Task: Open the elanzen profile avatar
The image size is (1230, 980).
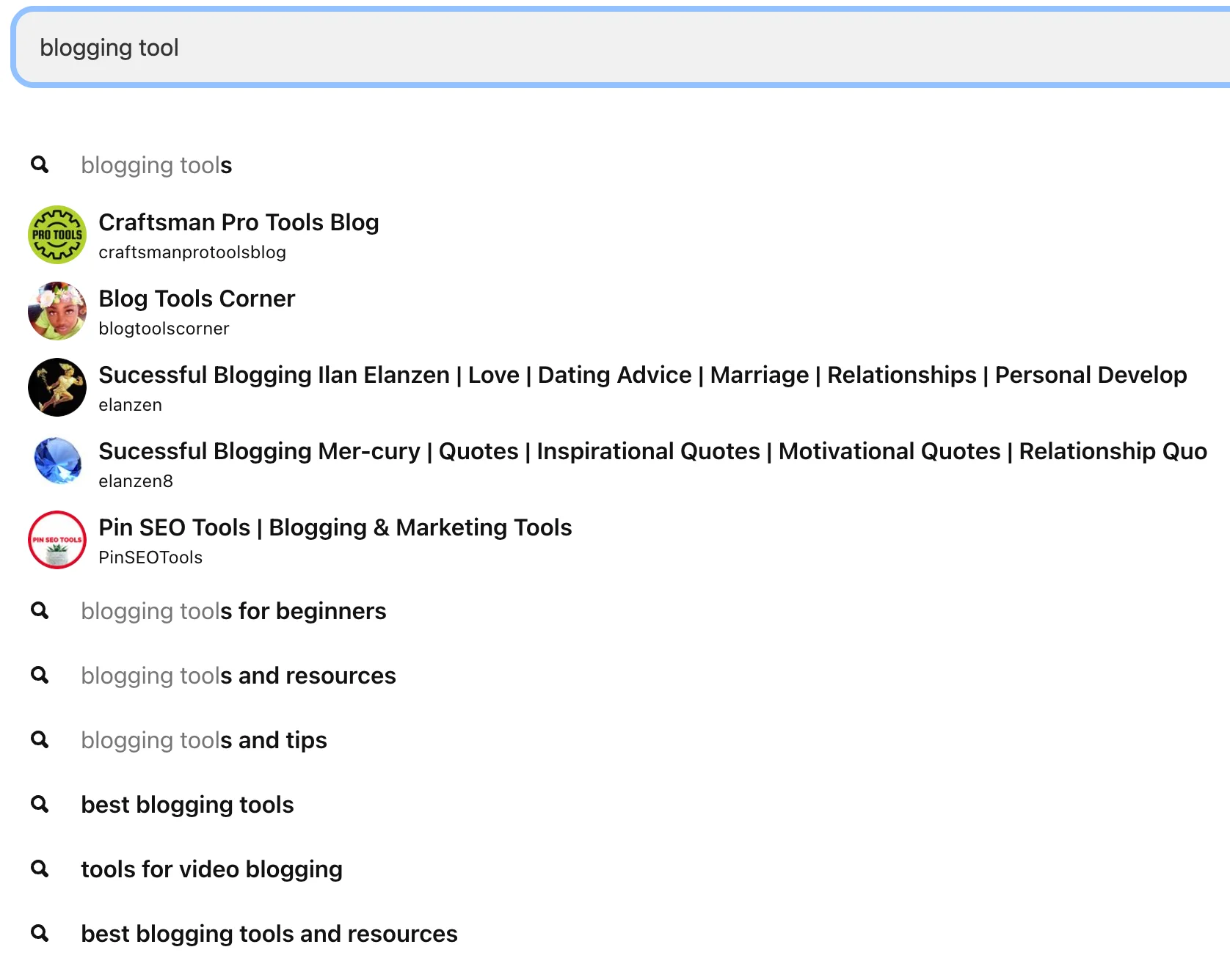Action: tap(57, 387)
